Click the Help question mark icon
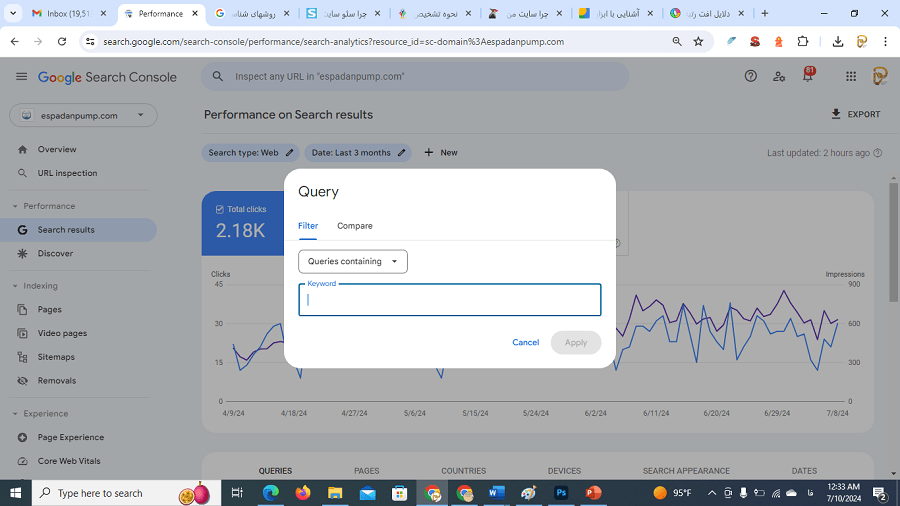 (751, 77)
